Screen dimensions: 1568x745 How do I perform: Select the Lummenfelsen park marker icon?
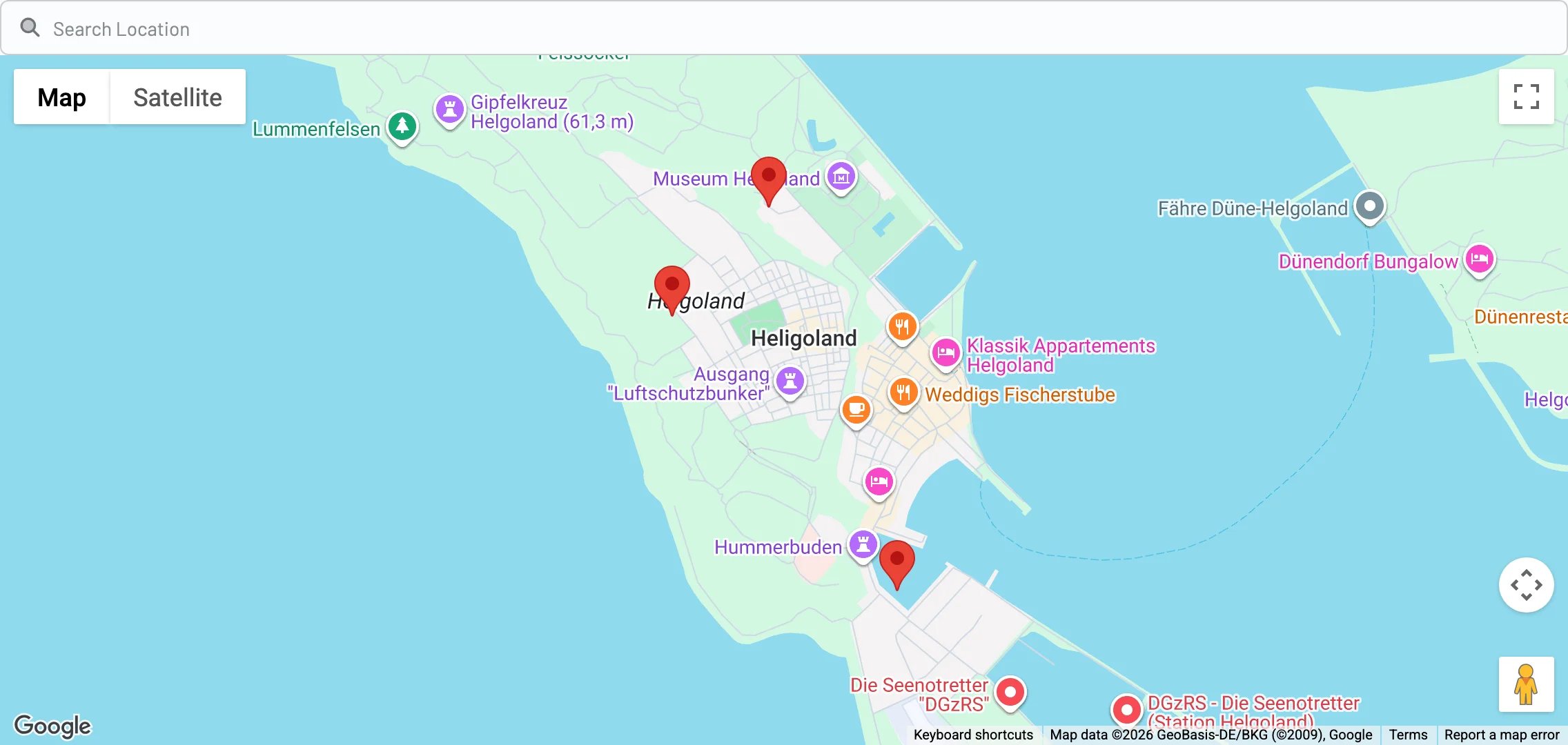pos(402,128)
